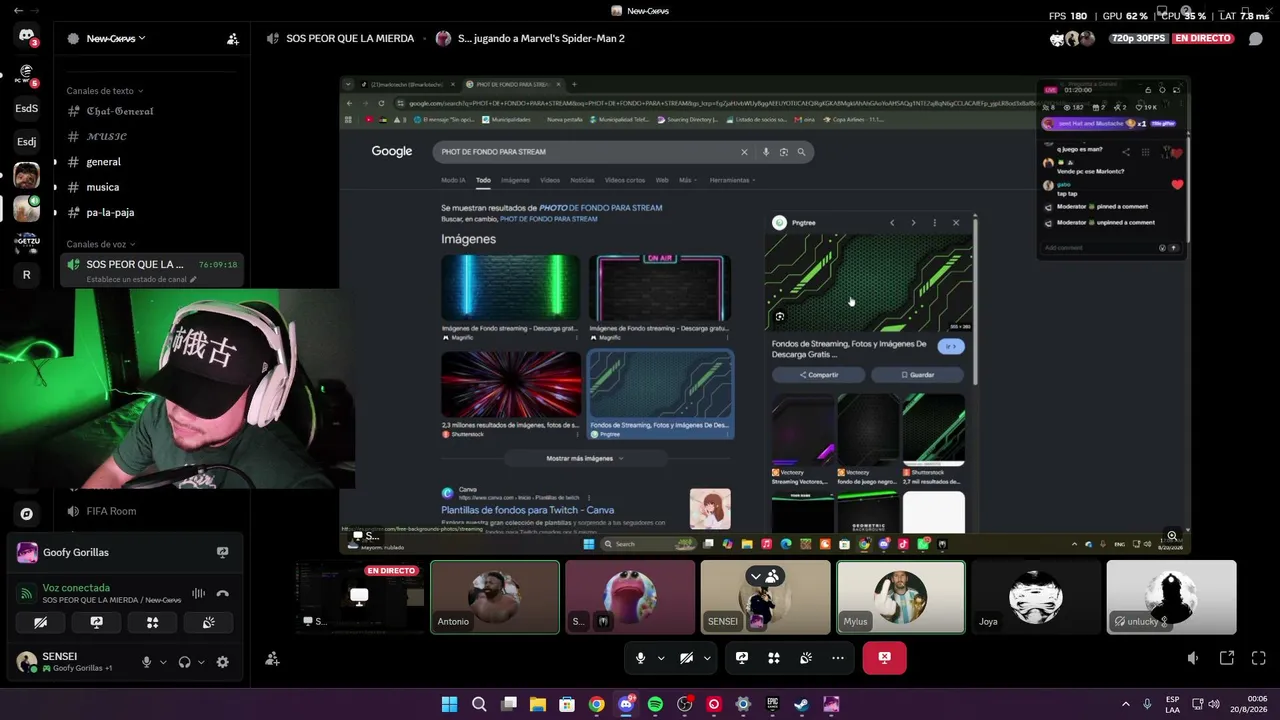The height and width of the screenshot is (720, 1280).
Task: Share your screen from the voice panel
Action: [x=96, y=622]
